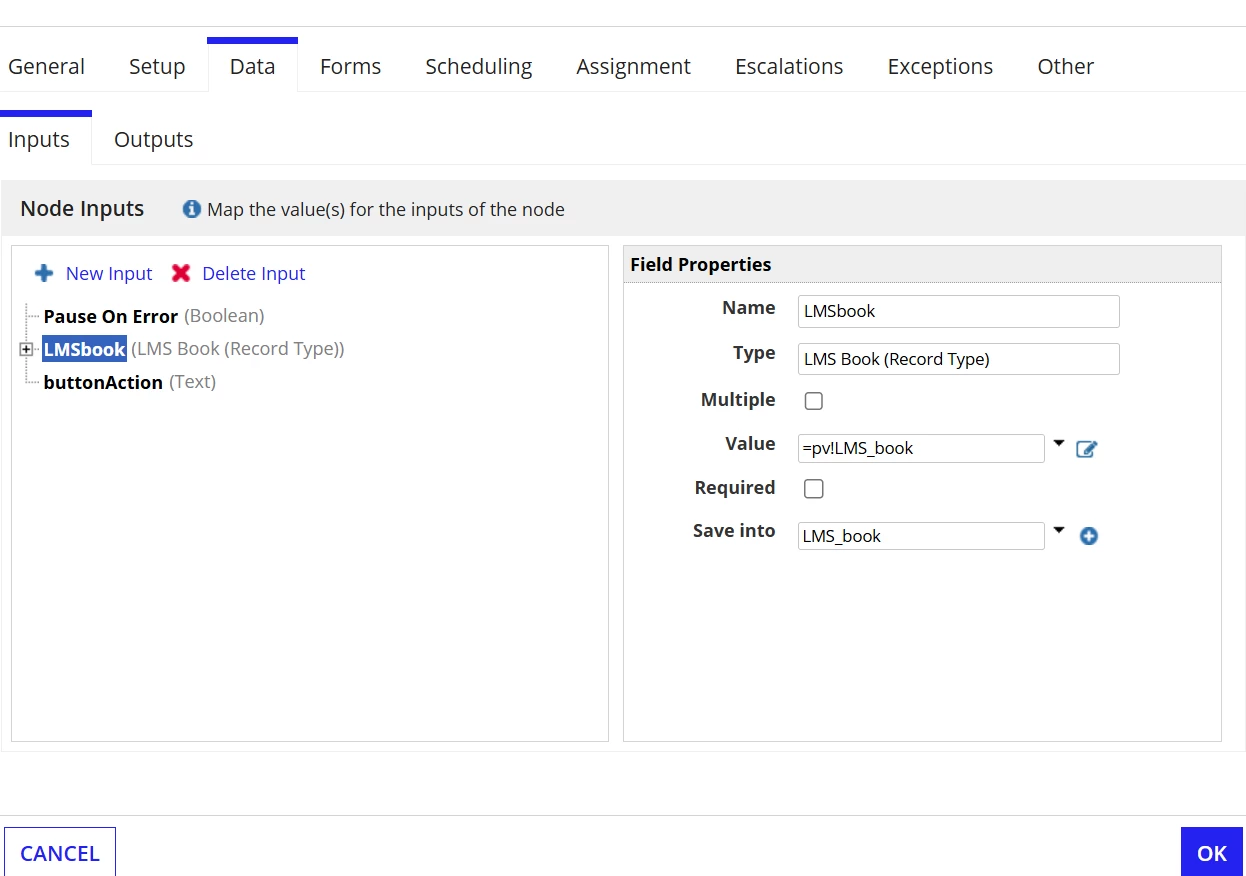Expand the LMSbook tree node
This screenshot has width=1246, height=876.
pyautogui.click(x=26, y=349)
